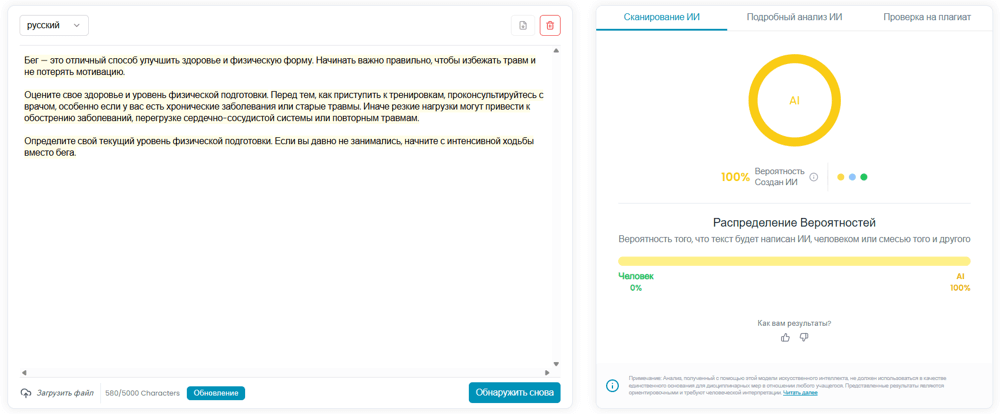Viewport: 1000px width, 414px height.
Task: Click the Распределение Вероятностей heading
Action: [794, 223]
